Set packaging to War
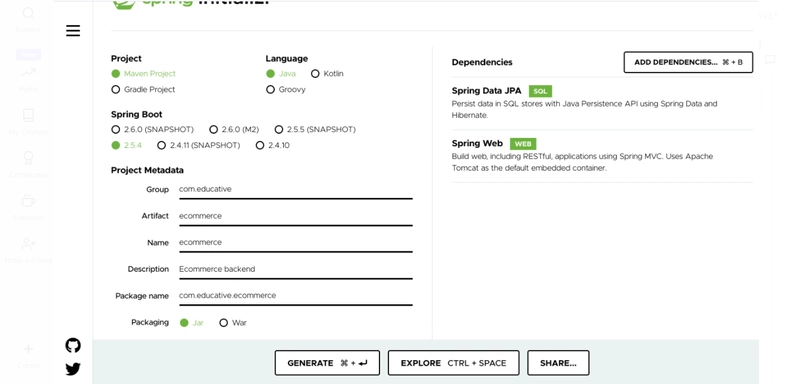 223,323
